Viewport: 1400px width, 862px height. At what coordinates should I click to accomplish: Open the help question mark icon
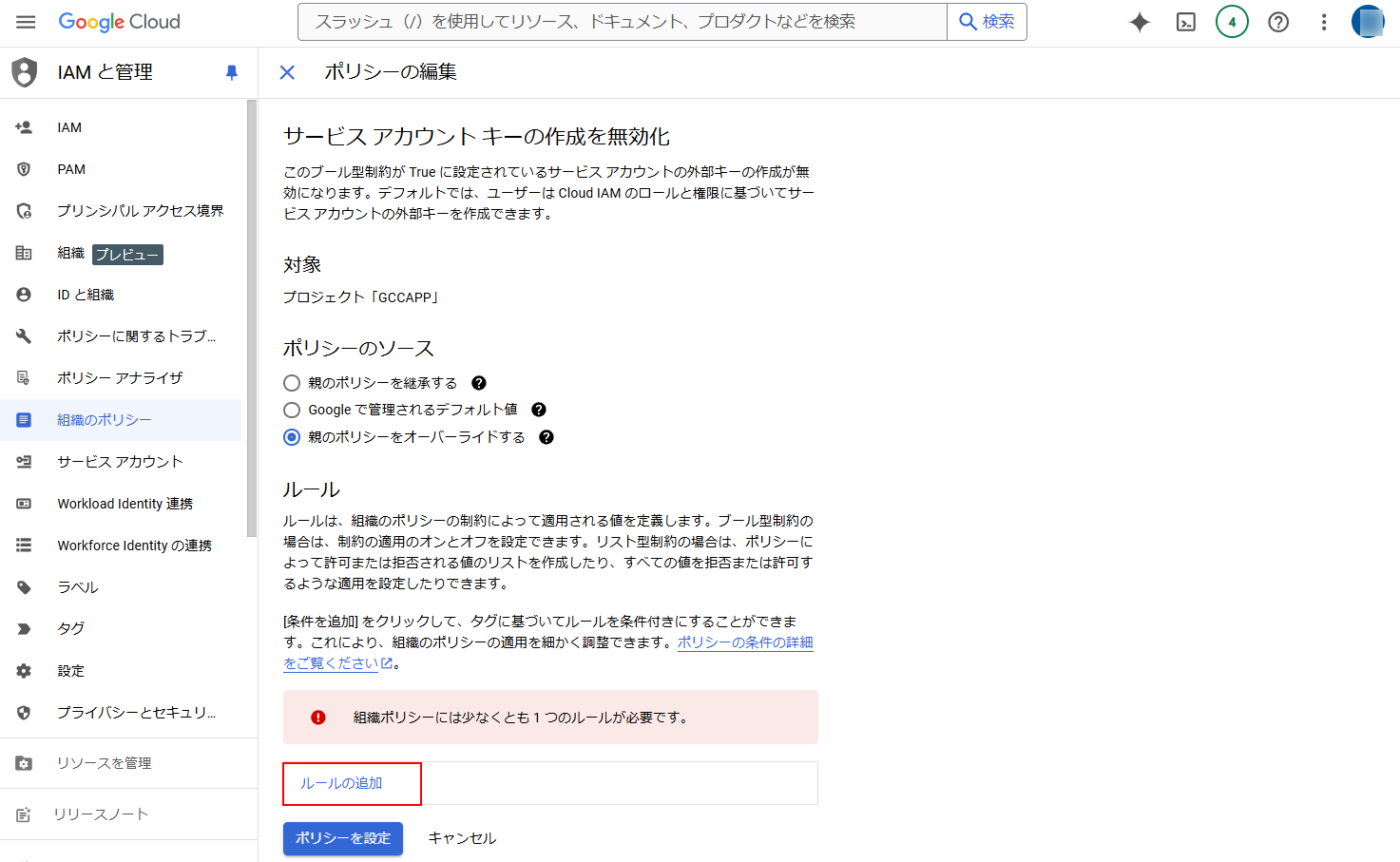(x=1278, y=22)
